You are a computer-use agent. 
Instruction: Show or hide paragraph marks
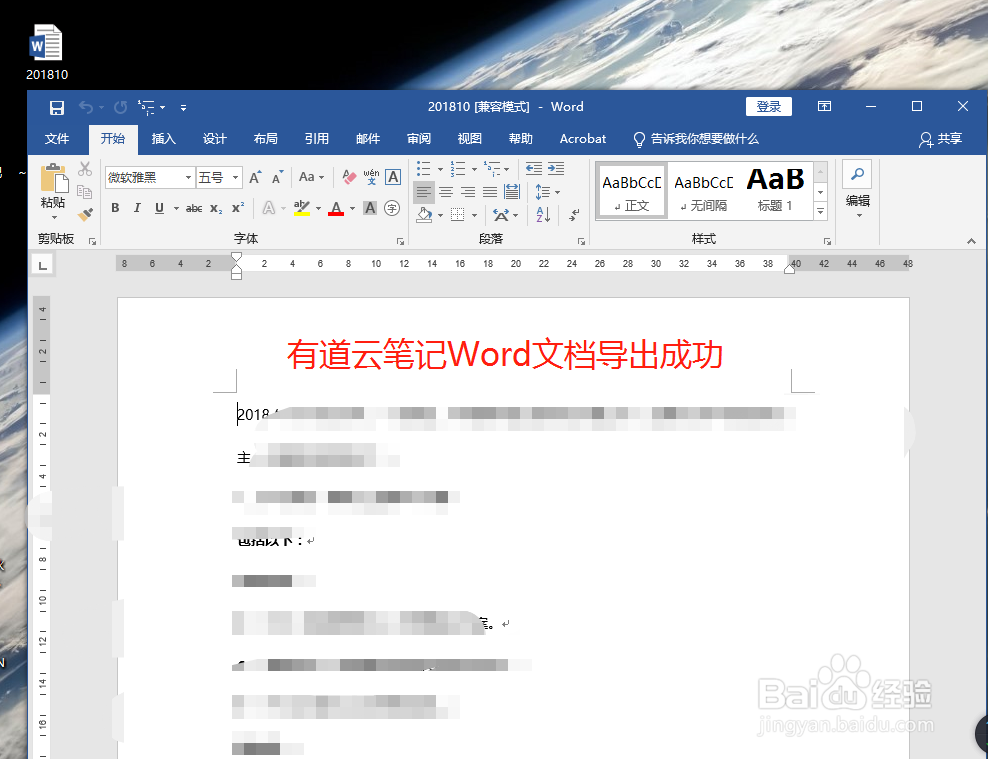(573, 215)
